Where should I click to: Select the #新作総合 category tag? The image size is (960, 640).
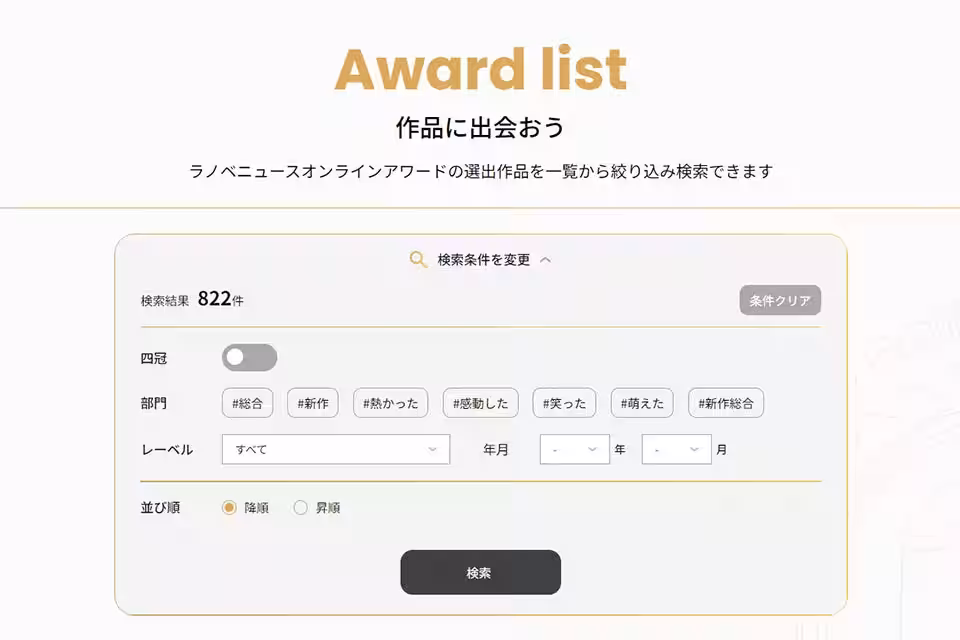tap(725, 402)
